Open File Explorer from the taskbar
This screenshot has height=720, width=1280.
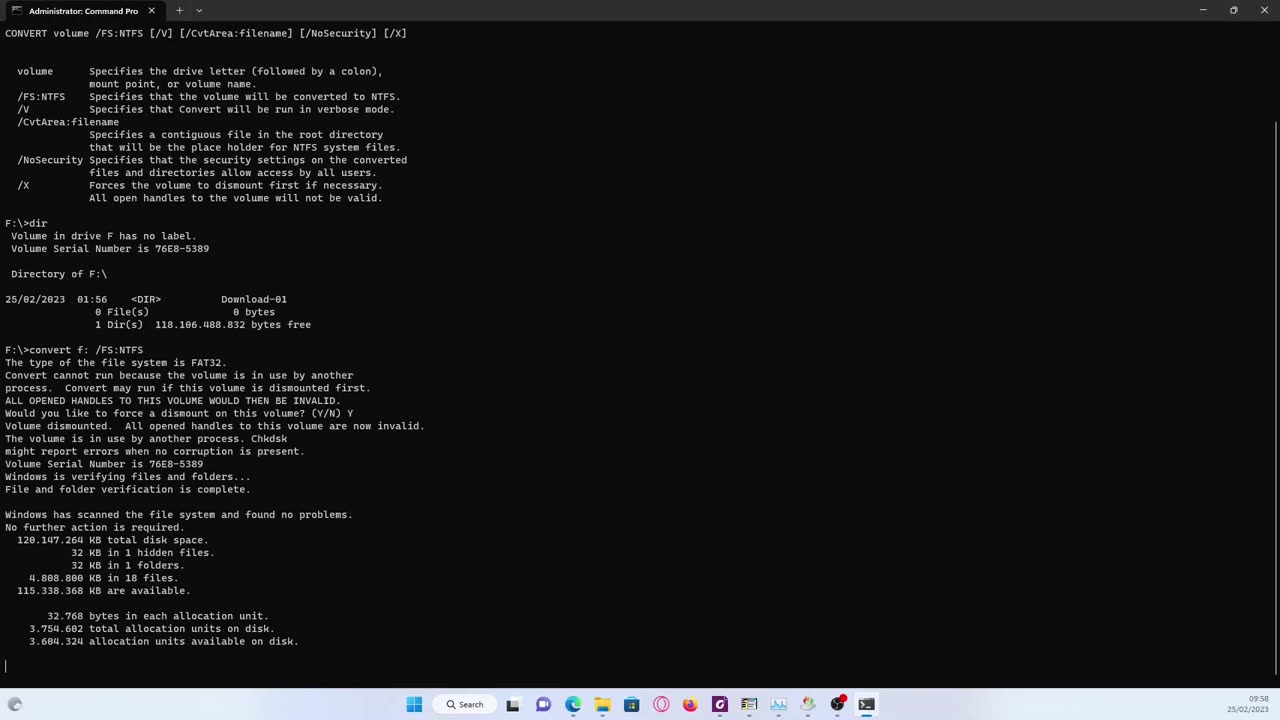point(602,704)
